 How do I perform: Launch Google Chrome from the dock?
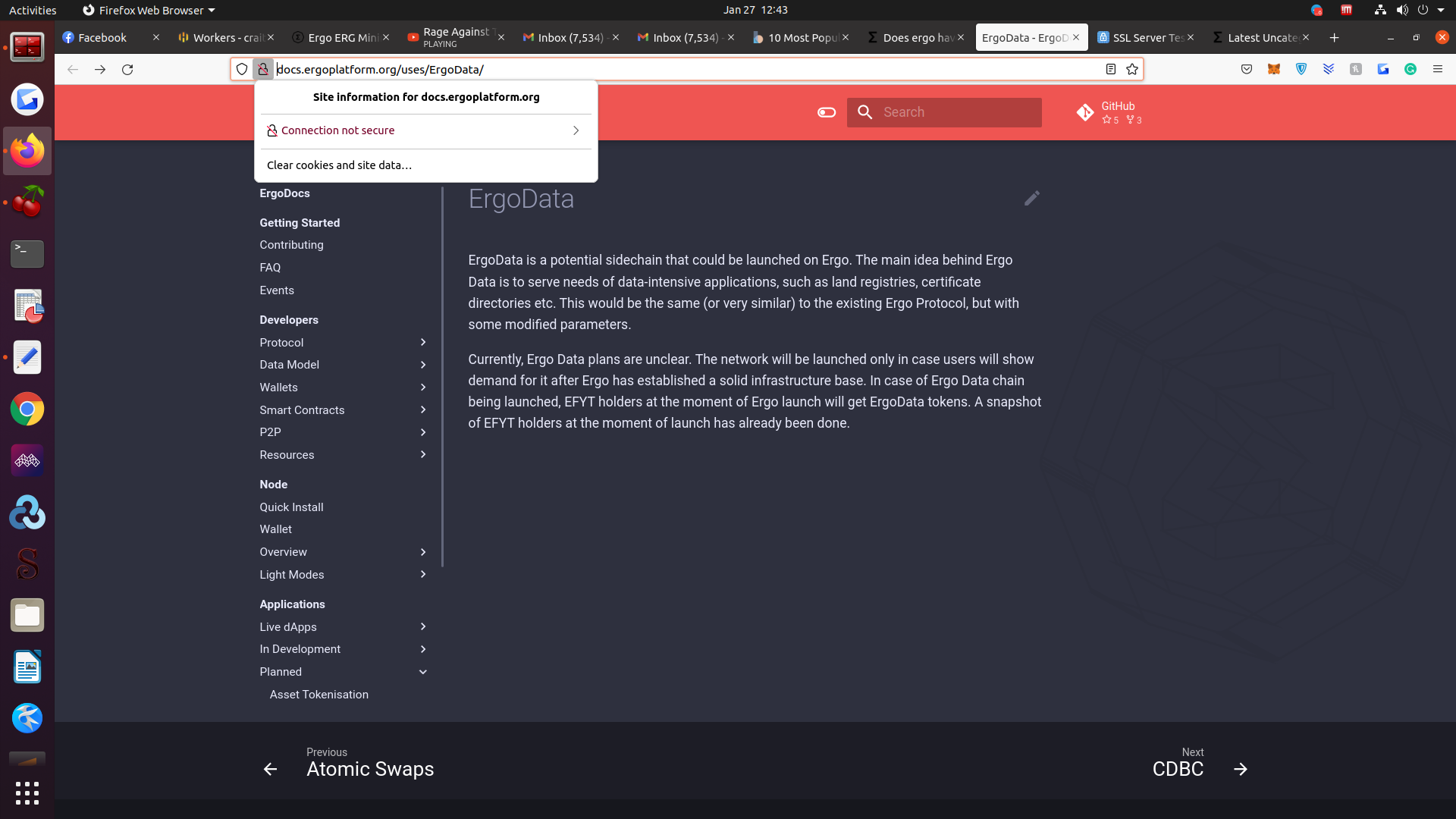27,409
